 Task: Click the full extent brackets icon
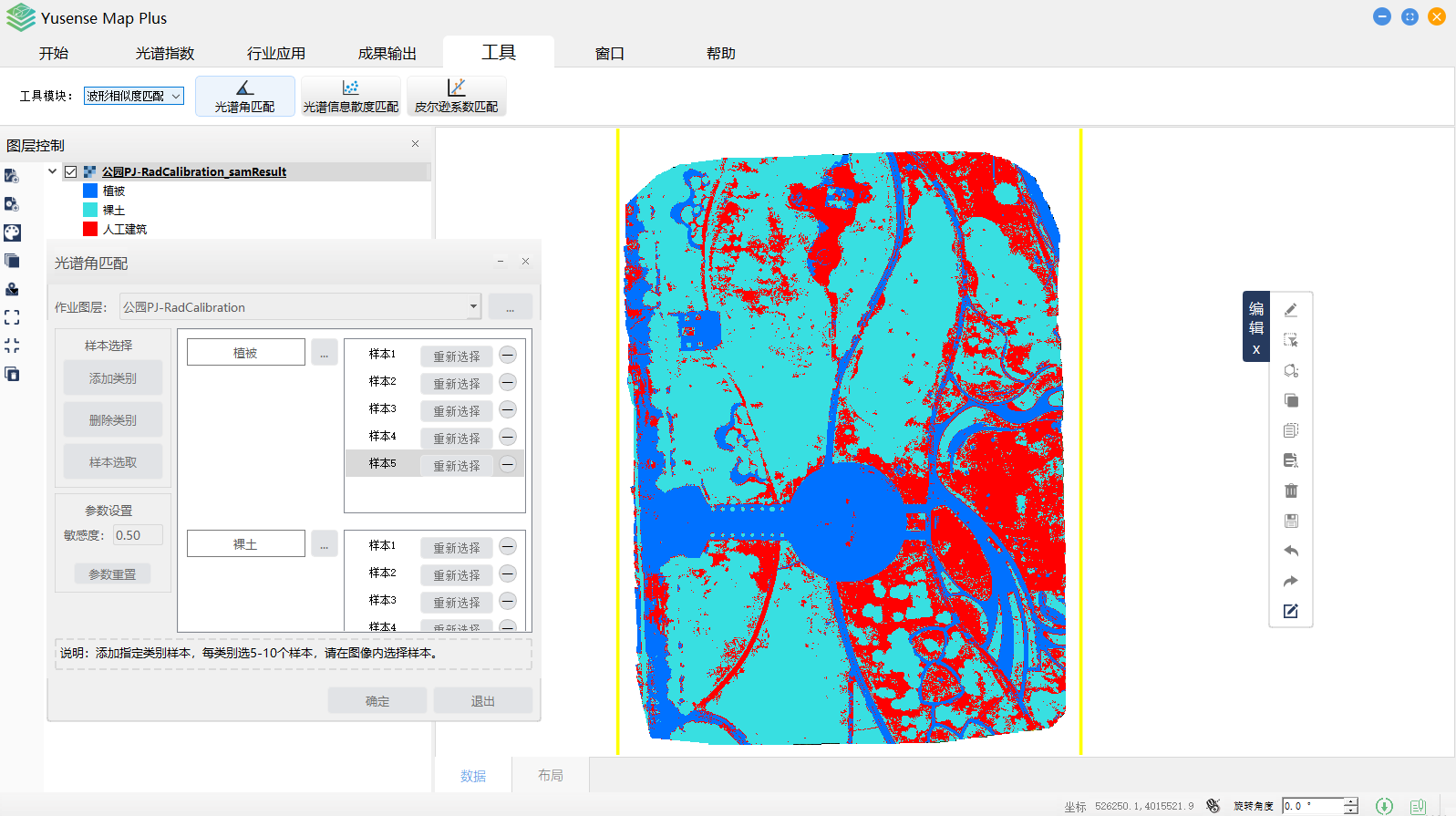pyautogui.click(x=12, y=317)
